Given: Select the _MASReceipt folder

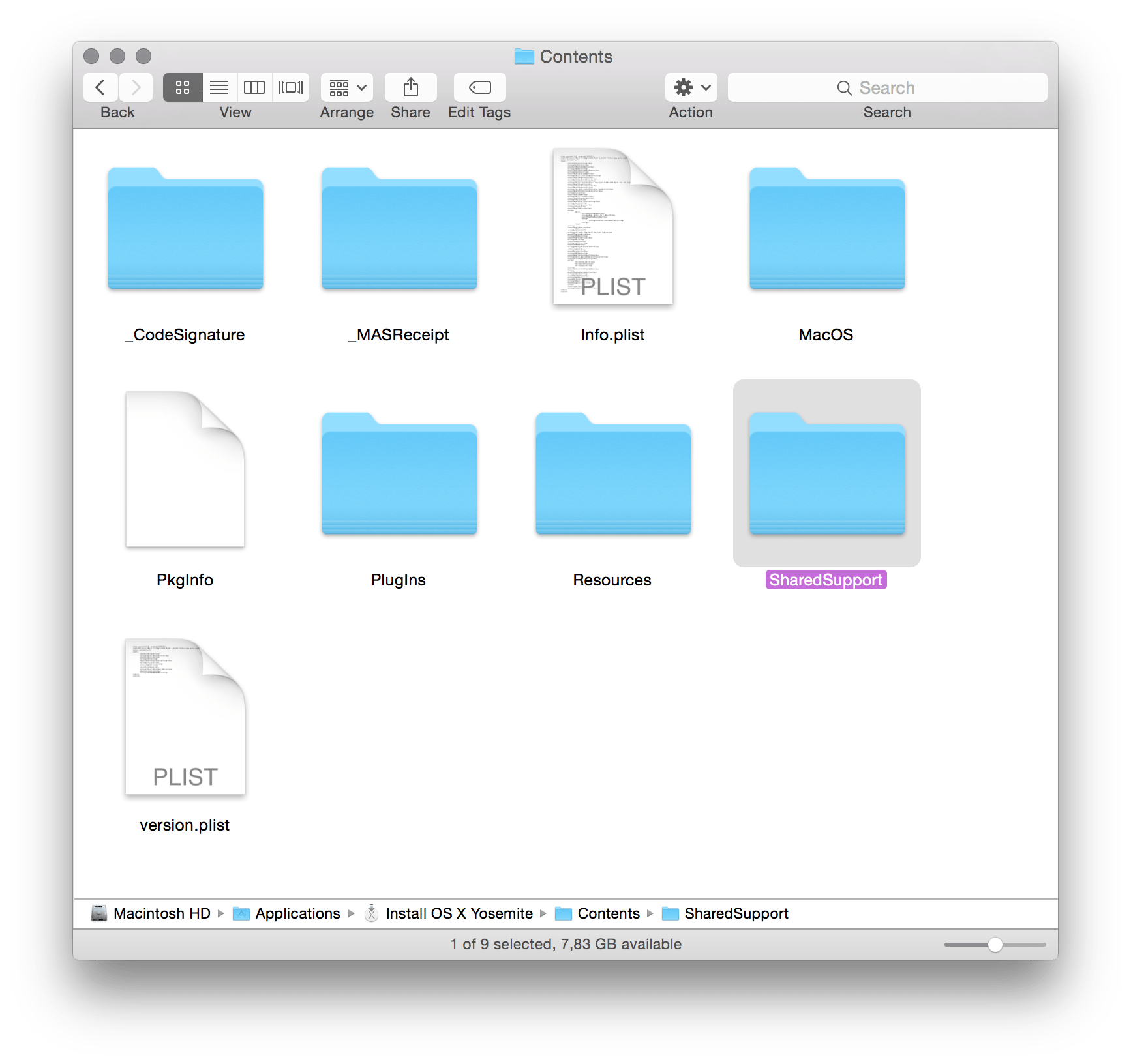Looking at the screenshot, I should pyautogui.click(x=400, y=228).
